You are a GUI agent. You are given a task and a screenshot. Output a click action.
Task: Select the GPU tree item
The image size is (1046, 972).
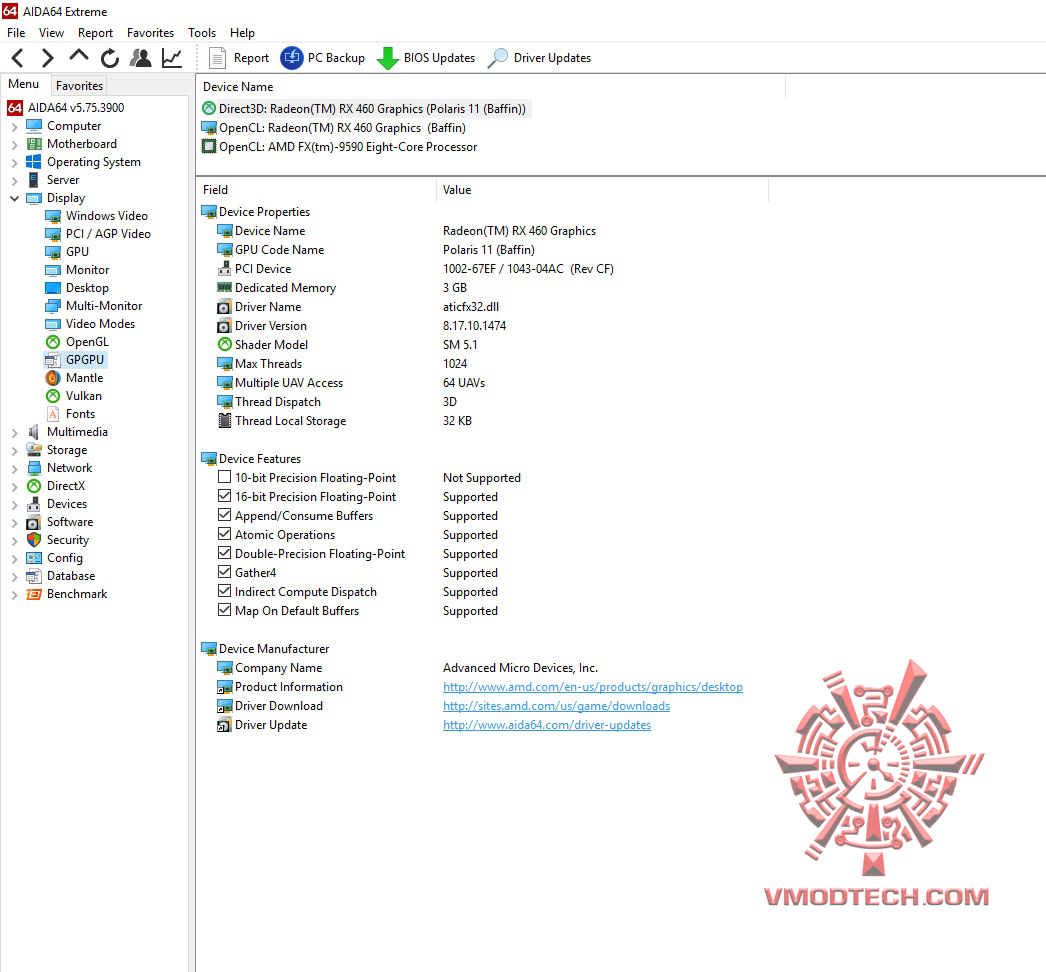coord(67,252)
